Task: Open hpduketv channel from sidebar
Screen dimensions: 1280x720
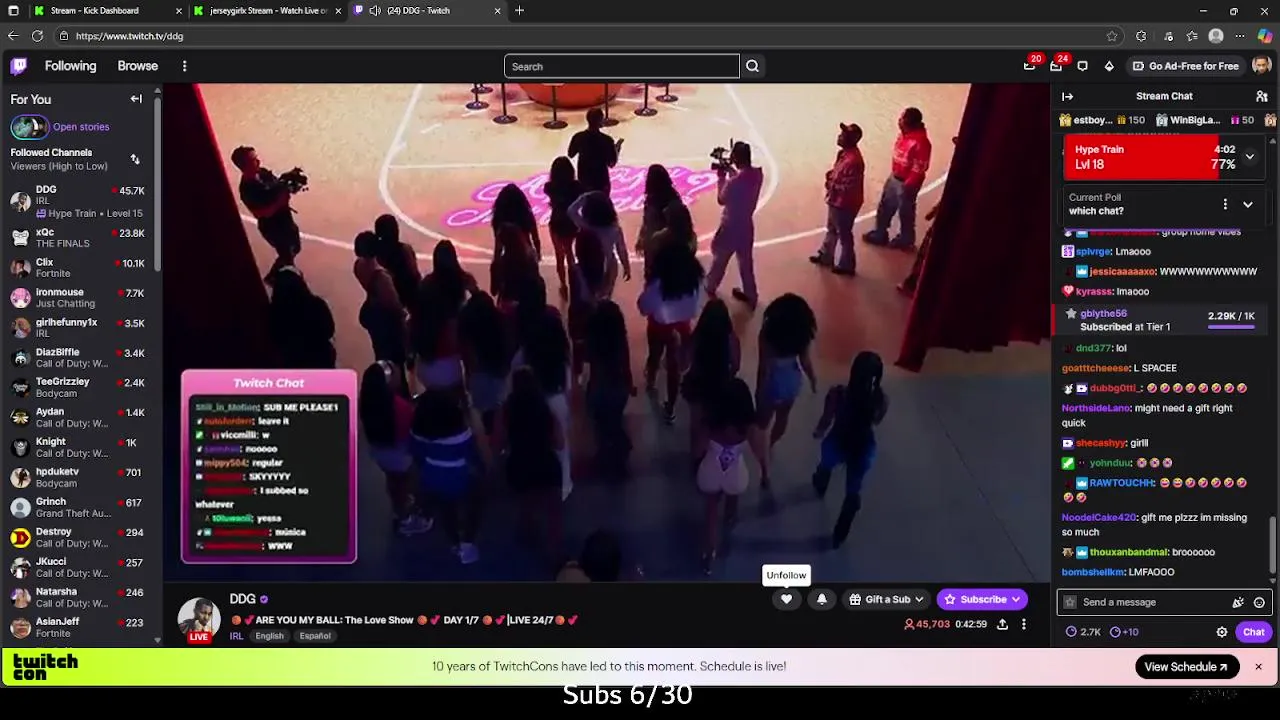Action: pos(79,477)
